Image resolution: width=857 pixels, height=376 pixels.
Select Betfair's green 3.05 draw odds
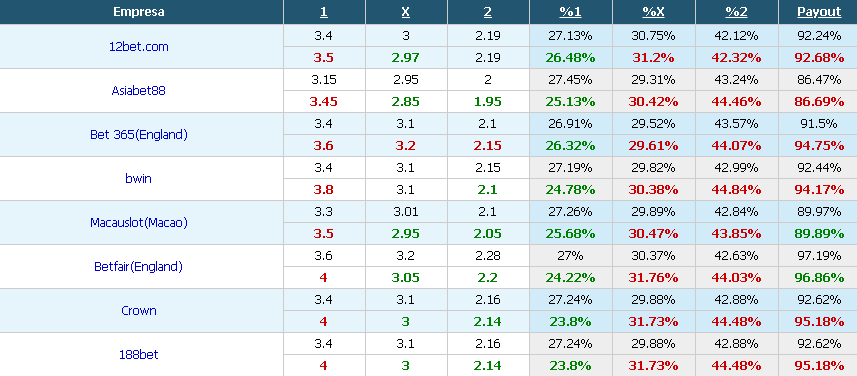tap(406, 278)
